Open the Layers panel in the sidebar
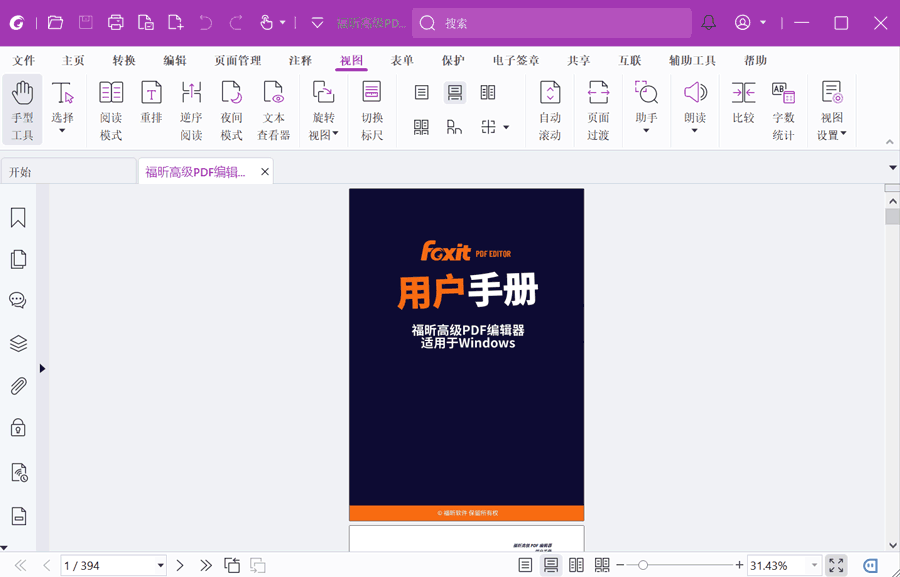Image resolution: width=900 pixels, height=577 pixels. click(18, 343)
